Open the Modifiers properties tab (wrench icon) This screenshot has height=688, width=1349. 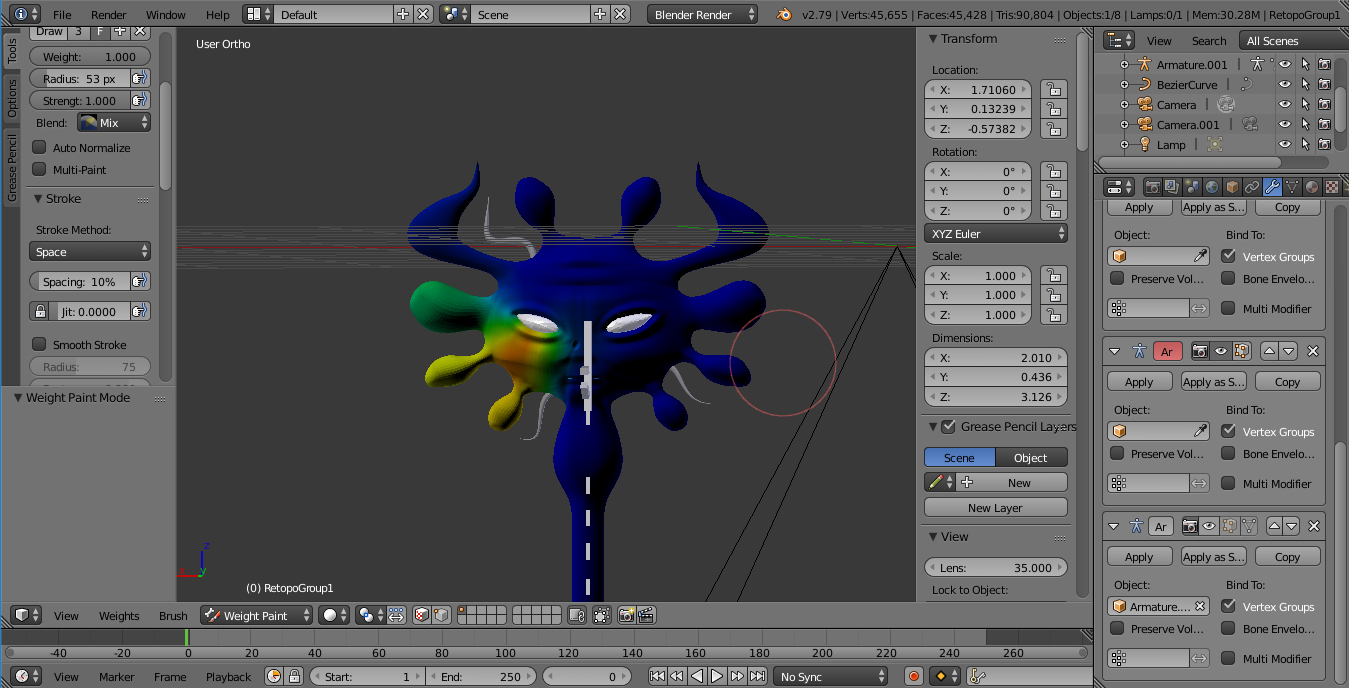pos(1272,187)
